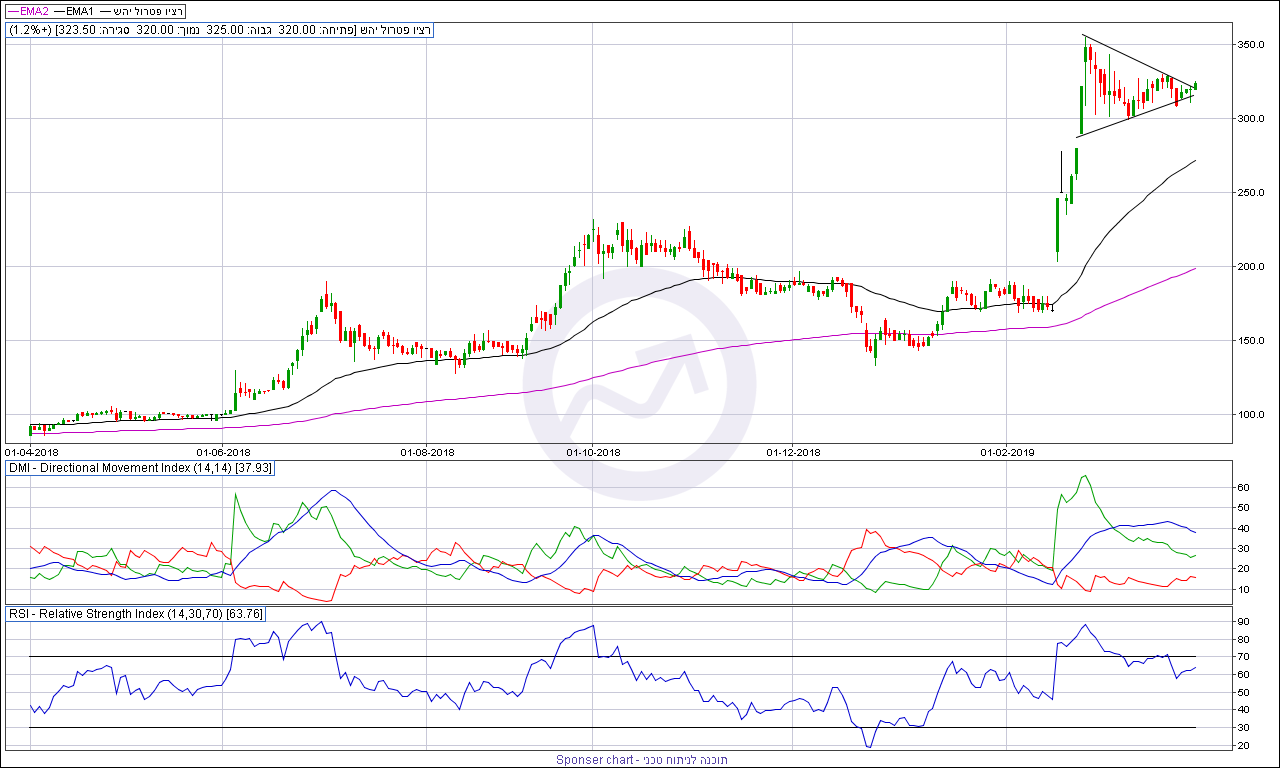1280x768 pixels.
Task: Click the OHLC price info box
Action: coord(219,30)
